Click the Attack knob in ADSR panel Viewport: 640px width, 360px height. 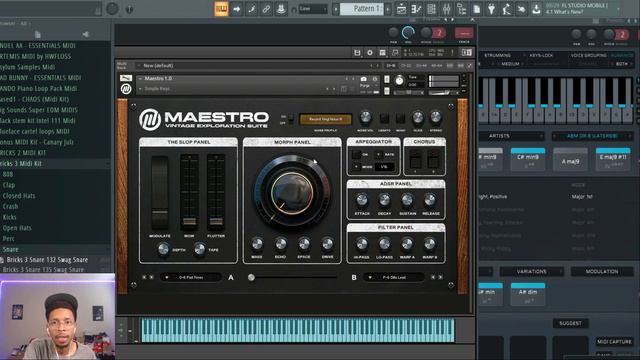(362, 200)
